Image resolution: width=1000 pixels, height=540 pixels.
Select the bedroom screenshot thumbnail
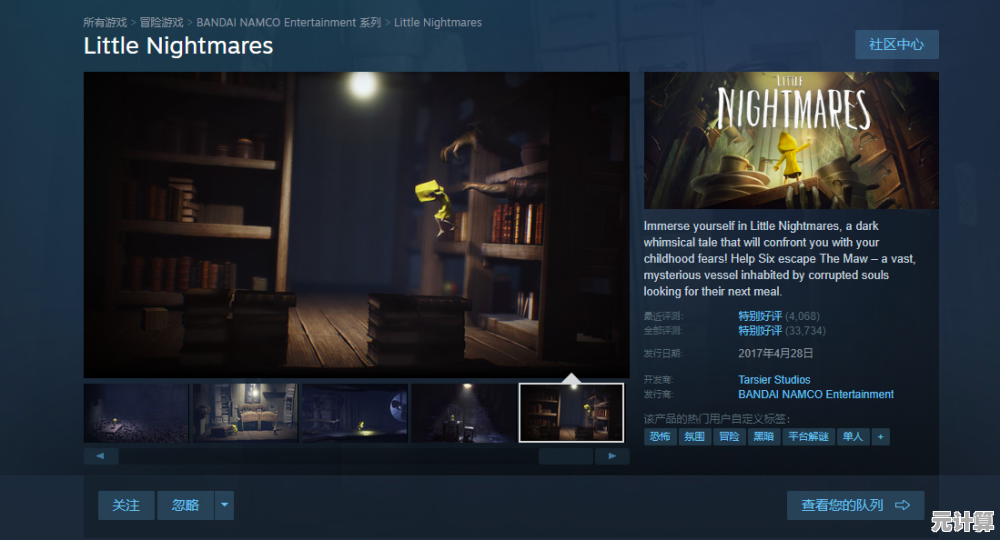click(x=245, y=413)
